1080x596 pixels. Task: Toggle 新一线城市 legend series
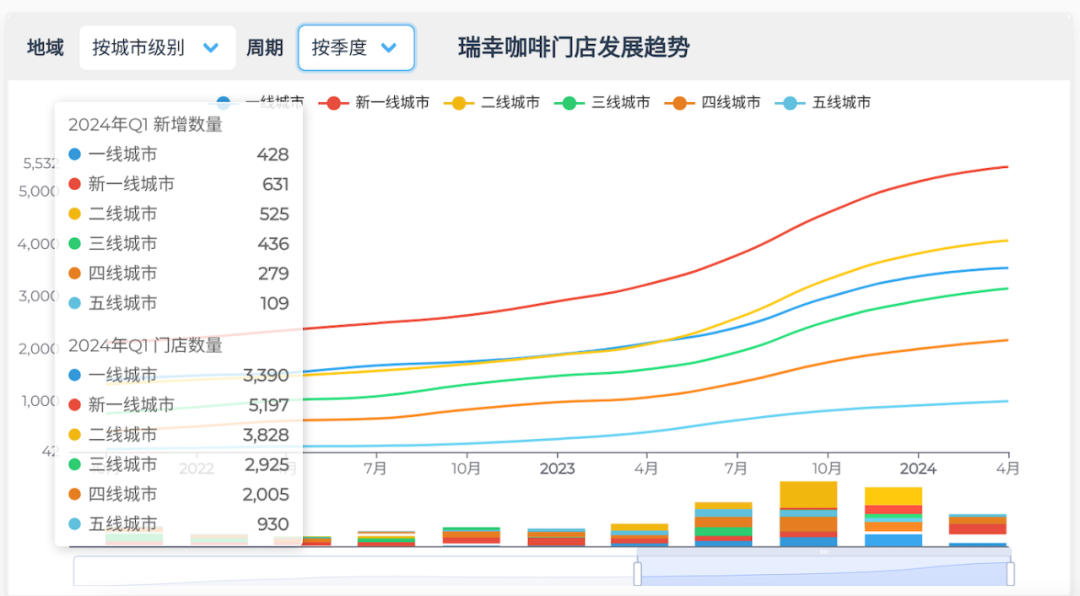tap(374, 103)
